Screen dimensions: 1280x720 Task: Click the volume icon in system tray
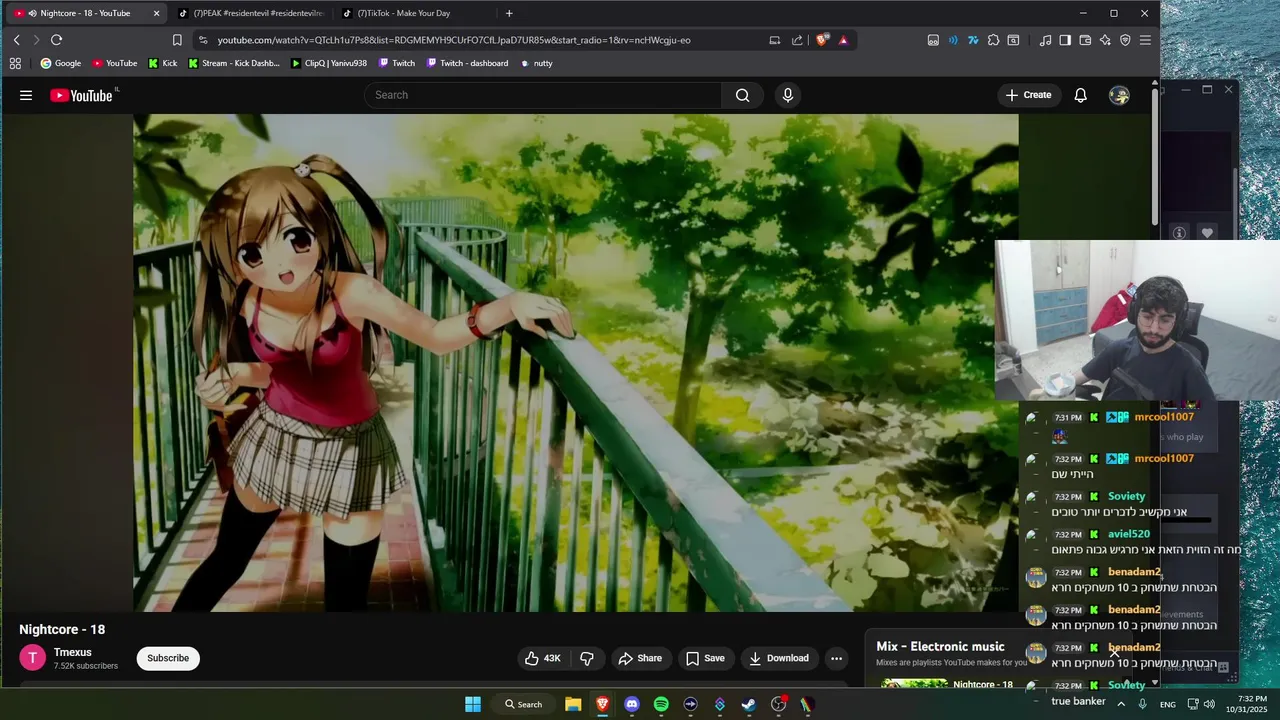pos(1210,704)
